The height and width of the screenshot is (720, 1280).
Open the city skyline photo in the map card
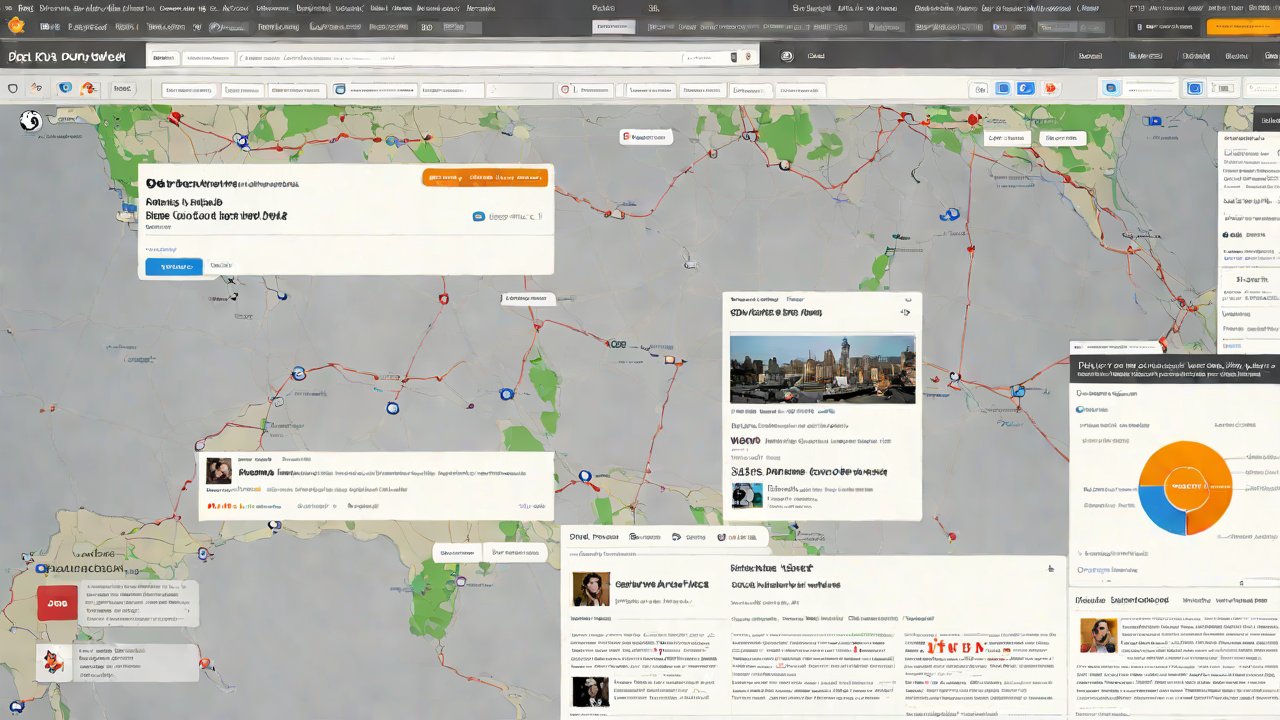pos(822,369)
